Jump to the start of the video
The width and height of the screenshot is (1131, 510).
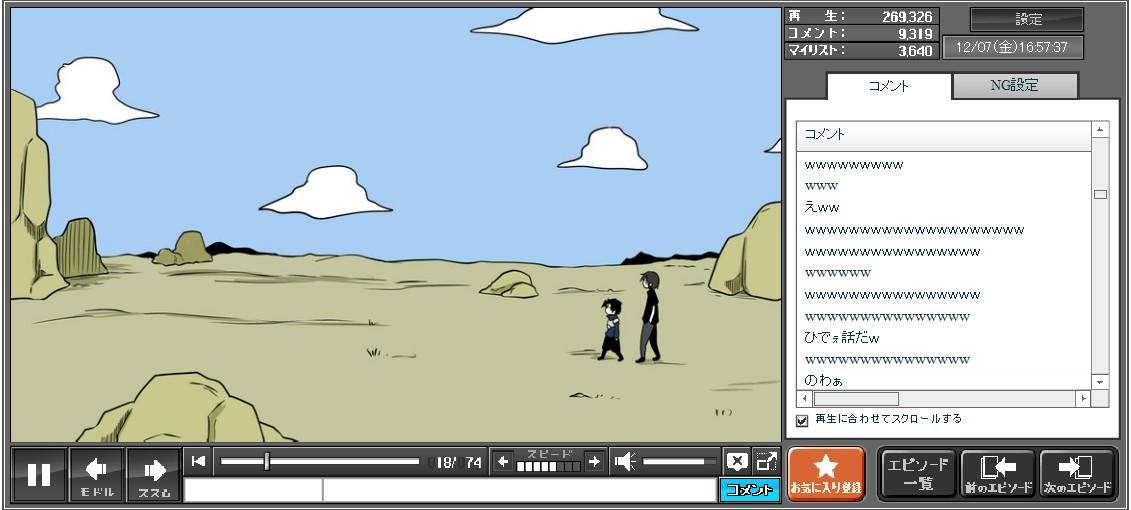tap(199, 461)
